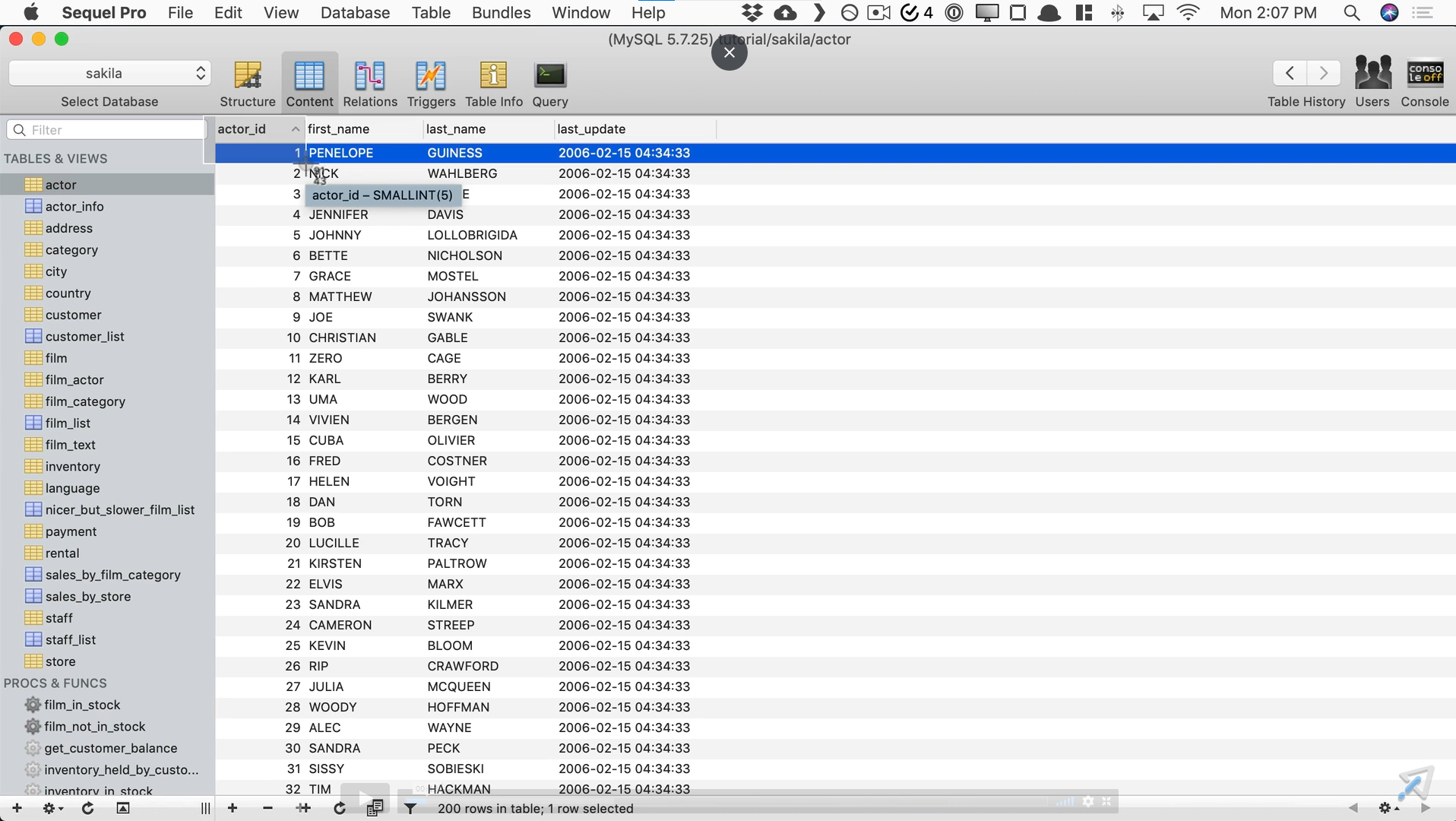
Task: Open the Structure view
Action: (x=247, y=83)
